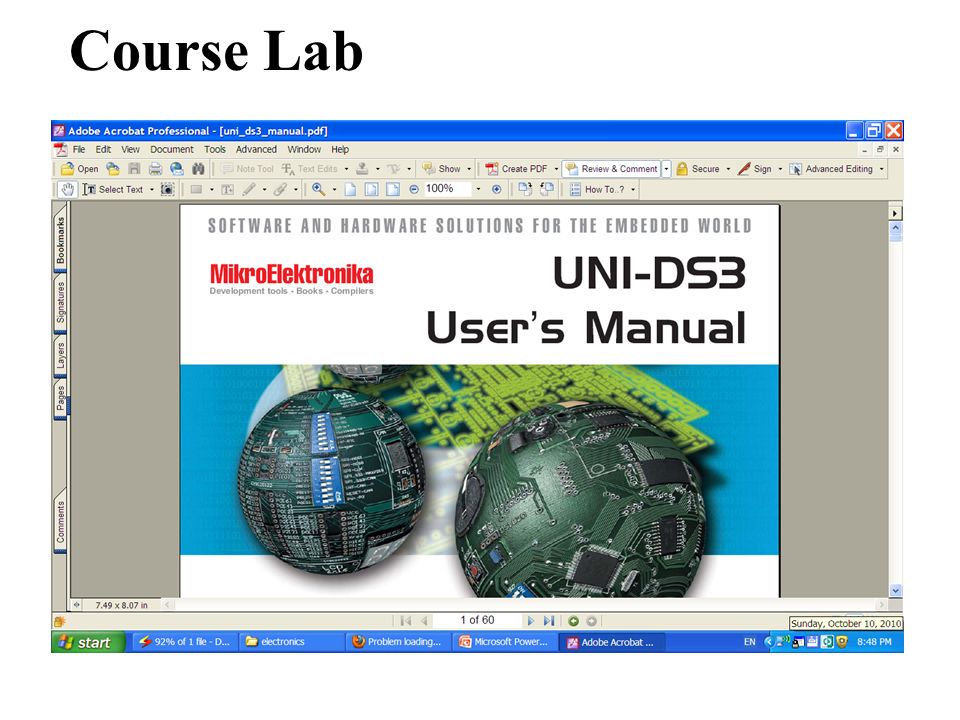The image size is (960, 720).
Task: Select the Hand tool
Action: [x=67, y=190]
